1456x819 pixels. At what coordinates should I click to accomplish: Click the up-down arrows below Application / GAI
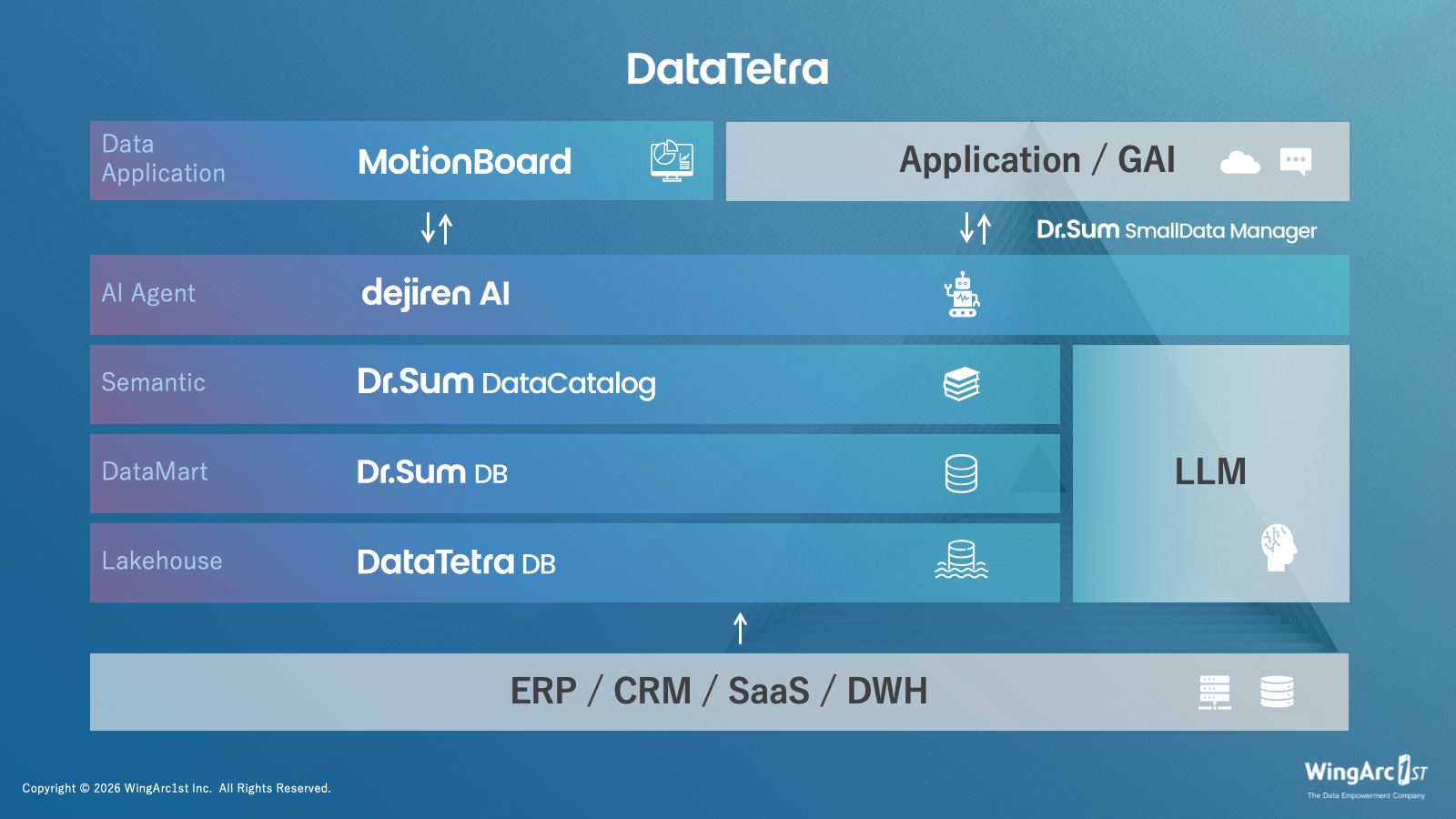pos(976,227)
